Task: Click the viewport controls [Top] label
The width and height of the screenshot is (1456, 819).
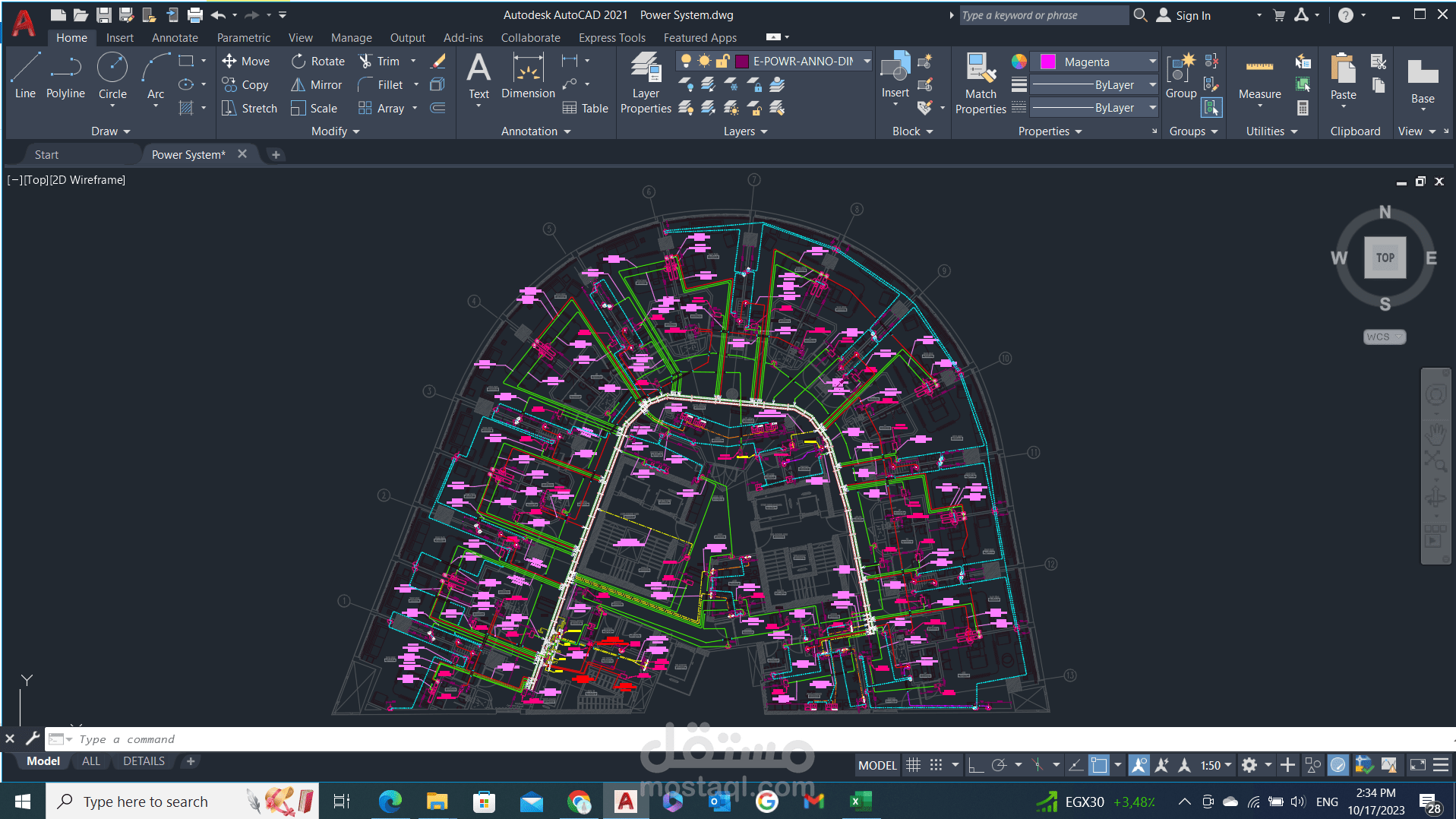Action: (36, 180)
